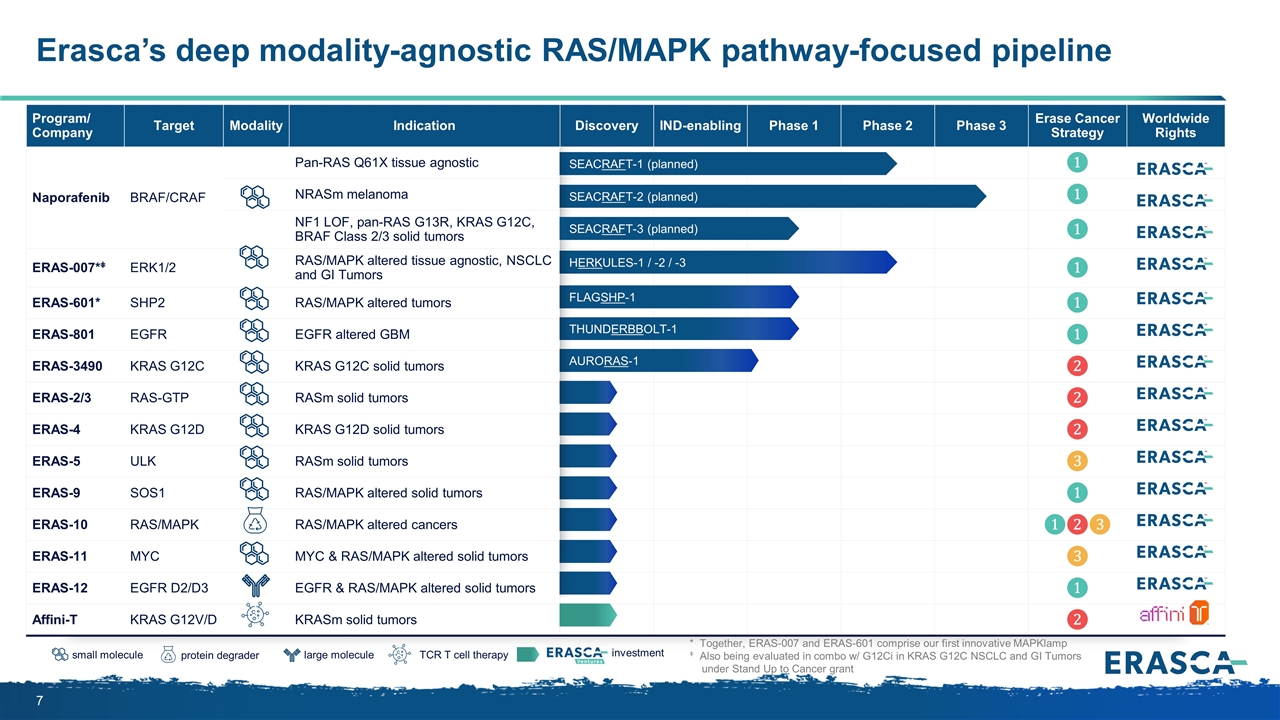Click the EGFR D2/D3 target cell

[x=167, y=588]
